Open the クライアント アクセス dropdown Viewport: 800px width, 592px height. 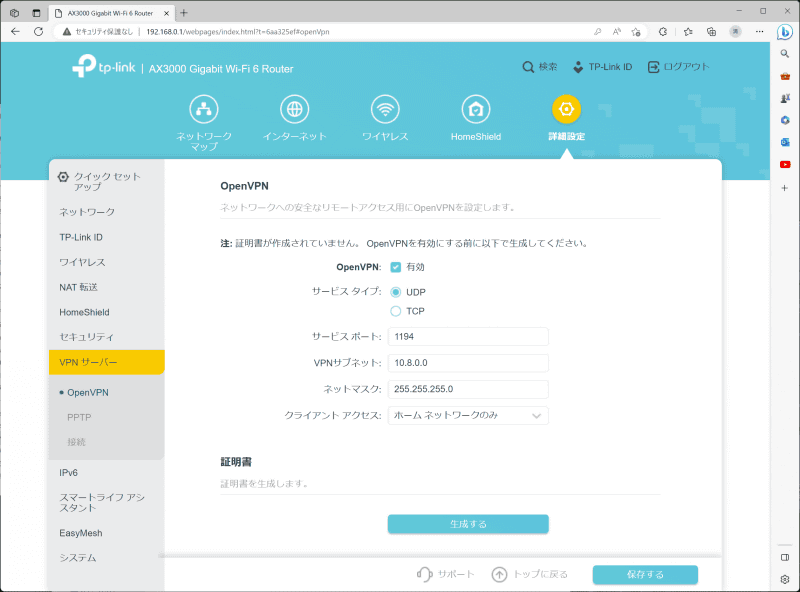tap(467, 415)
